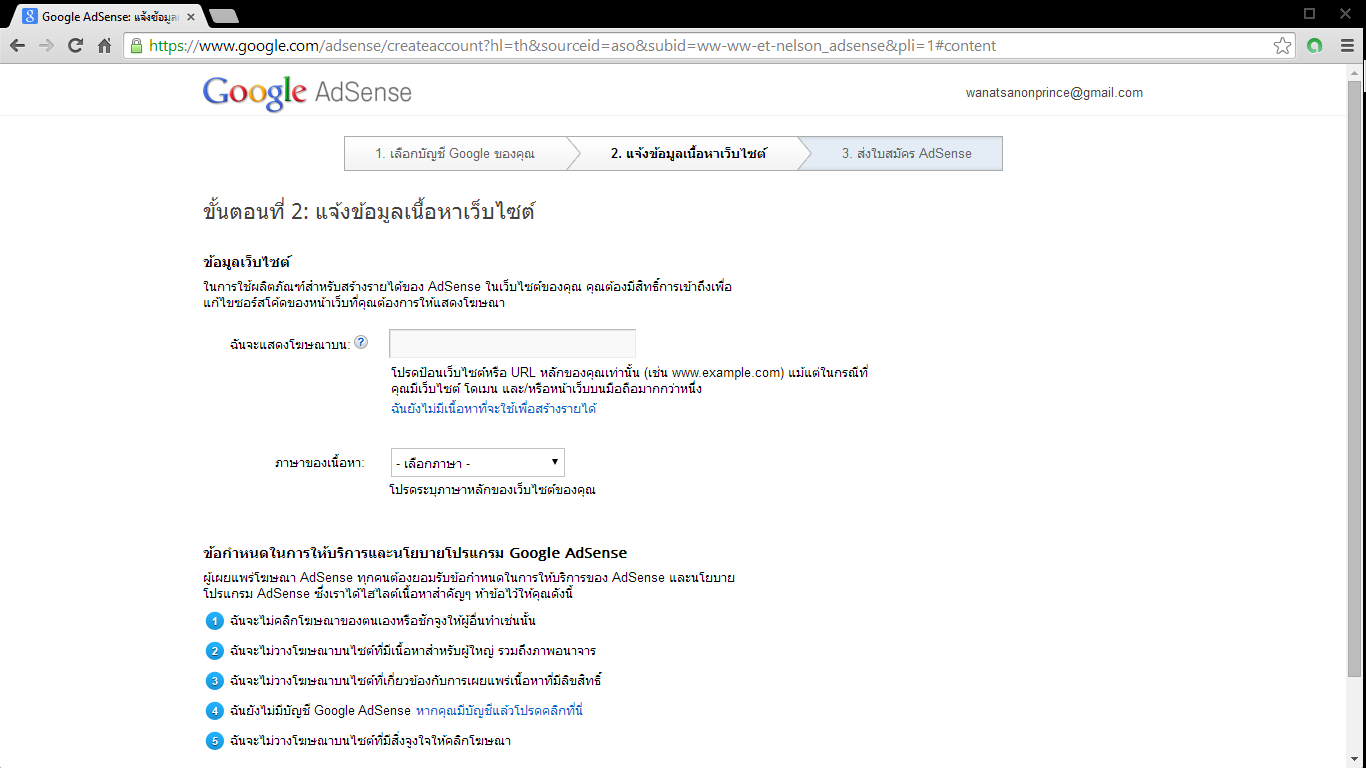View the green padlock site security info
1366x768 pixels.
(x=136, y=46)
